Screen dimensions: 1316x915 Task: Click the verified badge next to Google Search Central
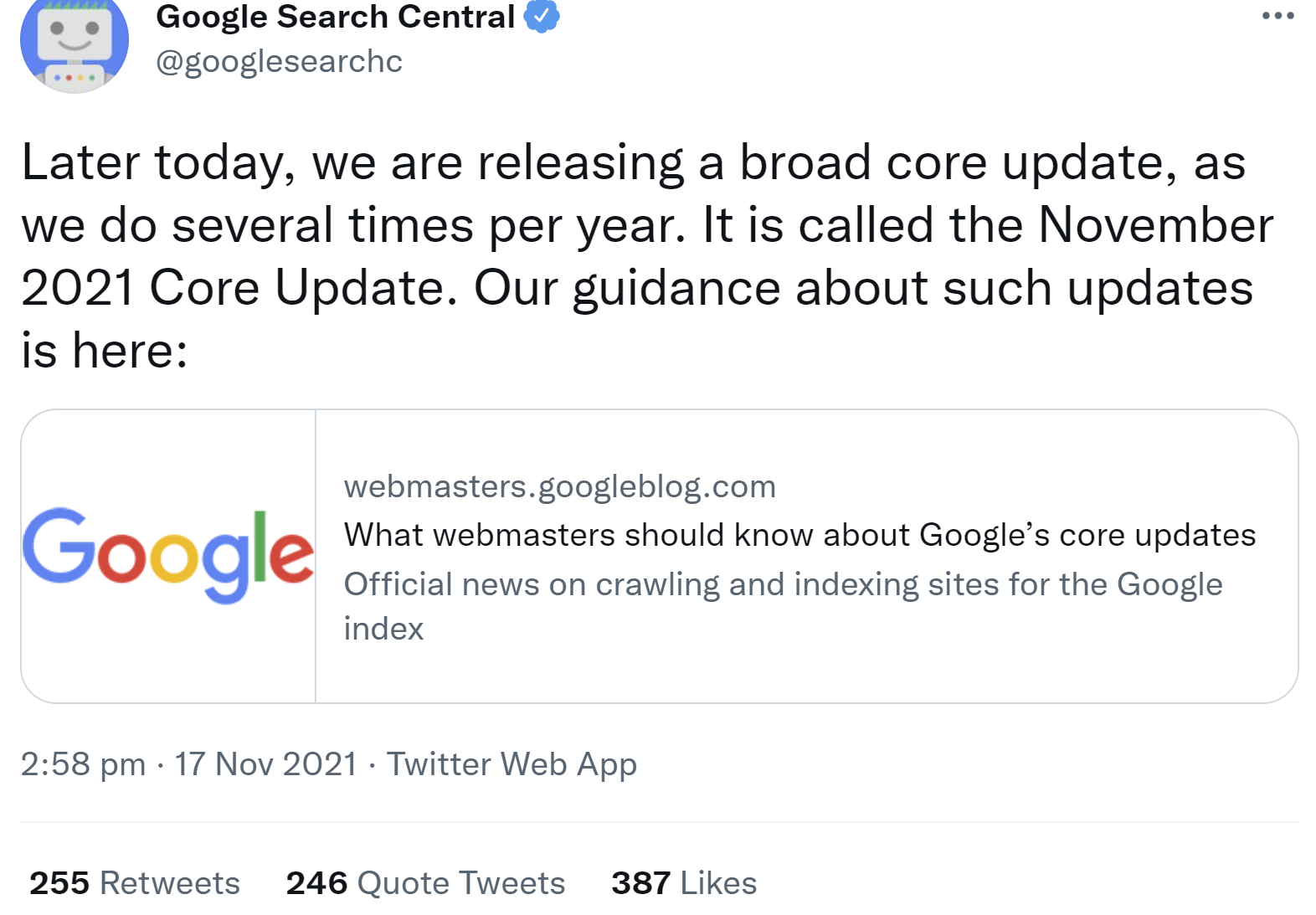pyautogui.click(x=543, y=16)
